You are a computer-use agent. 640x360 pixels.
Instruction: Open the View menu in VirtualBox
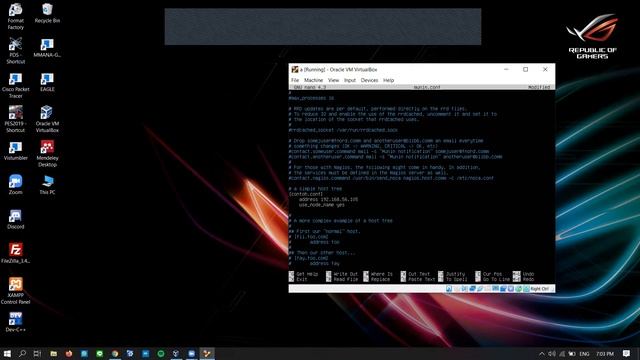tap(333, 80)
